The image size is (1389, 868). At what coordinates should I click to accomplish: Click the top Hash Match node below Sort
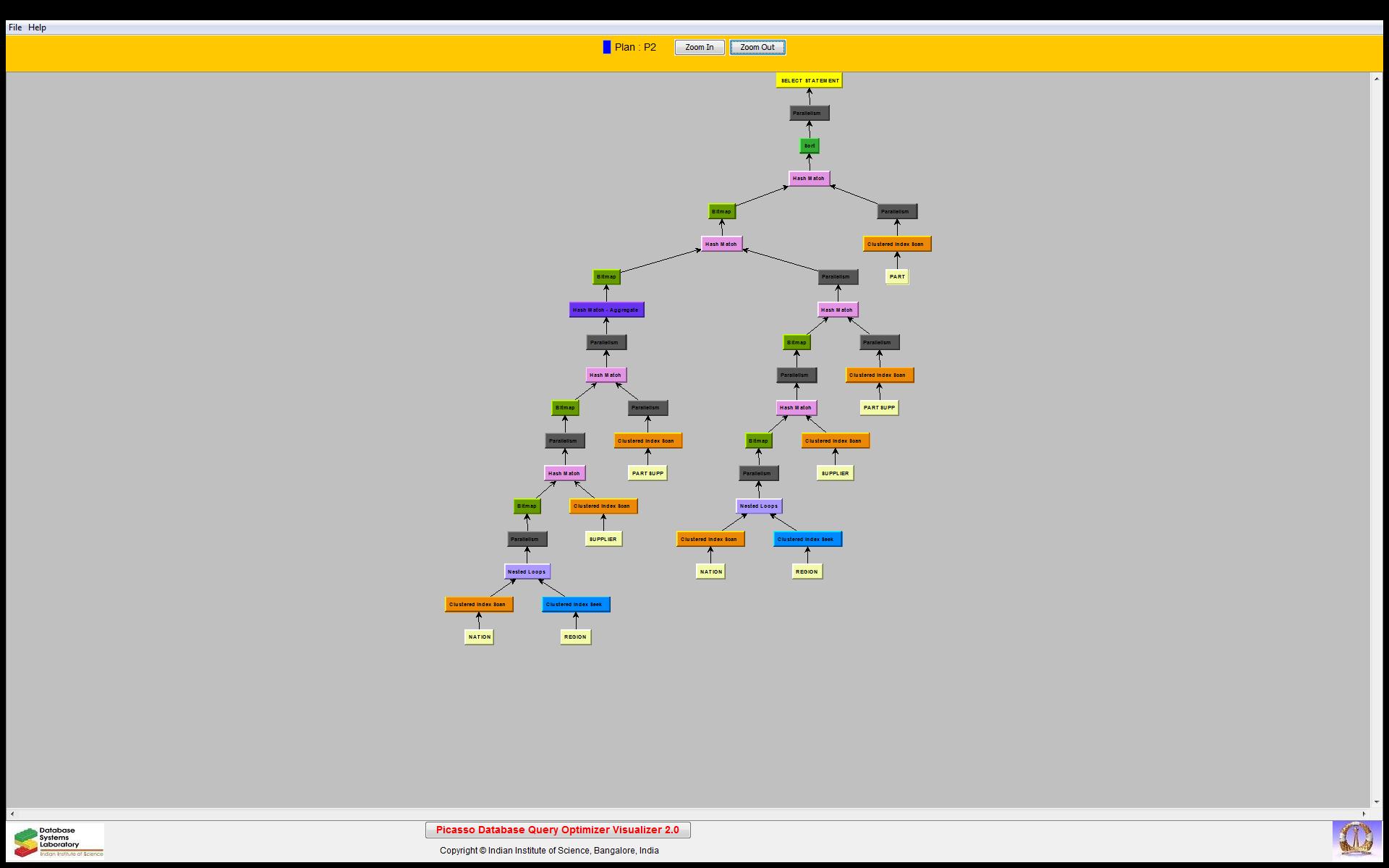(808, 178)
